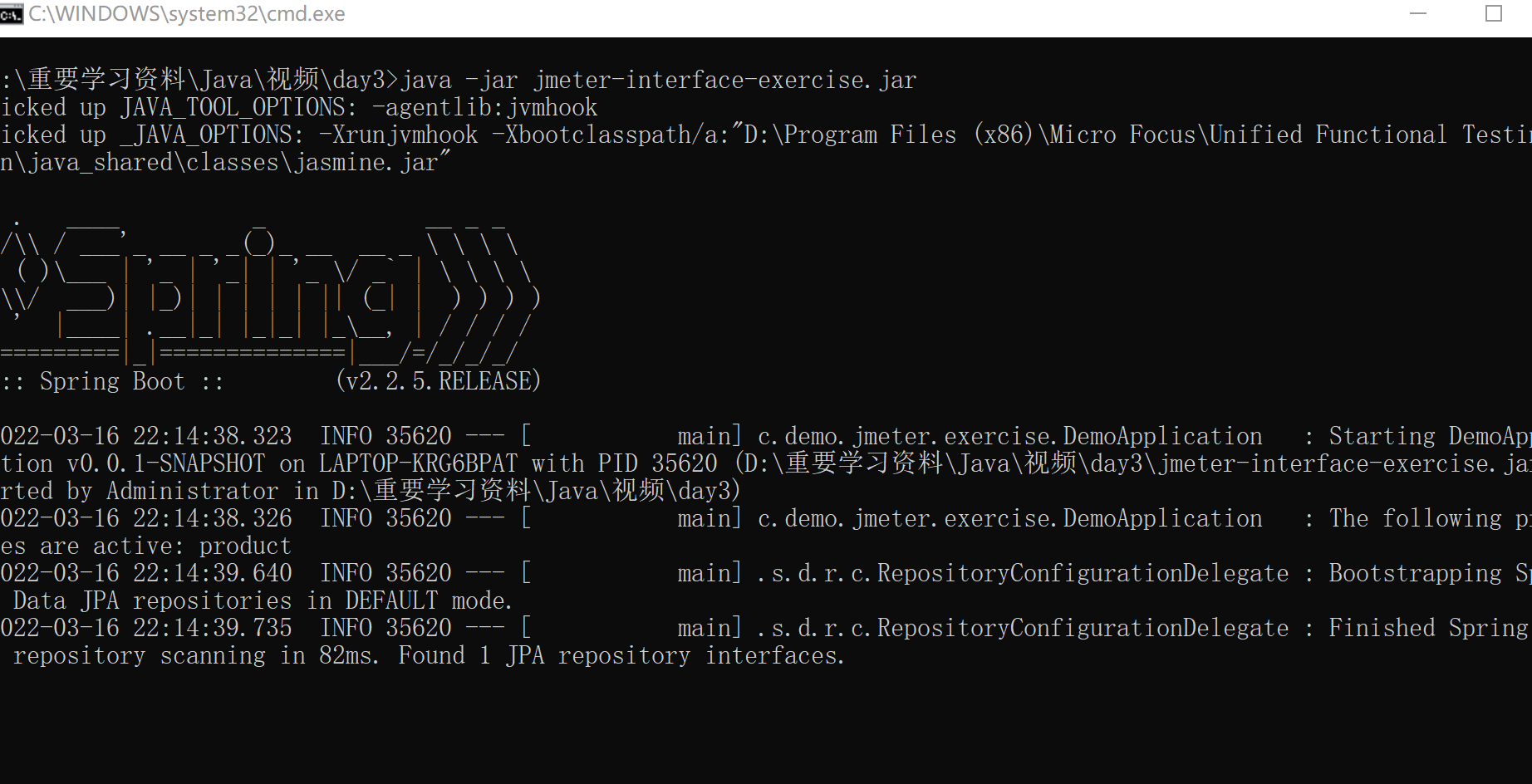Screen dimensions: 1532x784
Task: Click 'Data JPA repositories in DEFAULT mode' text
Action: (x=263, y=600)
